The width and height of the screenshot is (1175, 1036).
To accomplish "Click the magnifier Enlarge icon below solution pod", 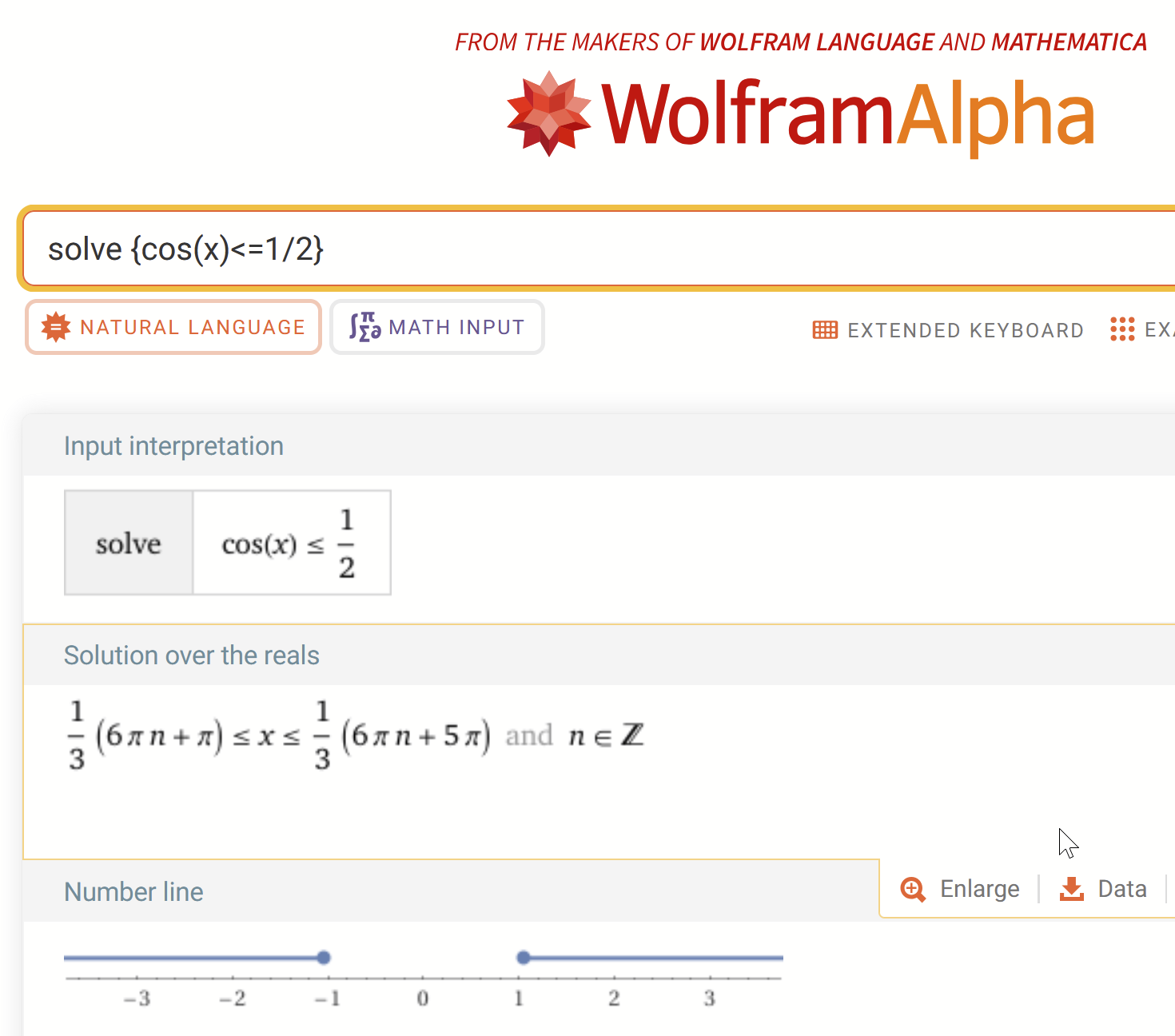I will tap(912, 889).
